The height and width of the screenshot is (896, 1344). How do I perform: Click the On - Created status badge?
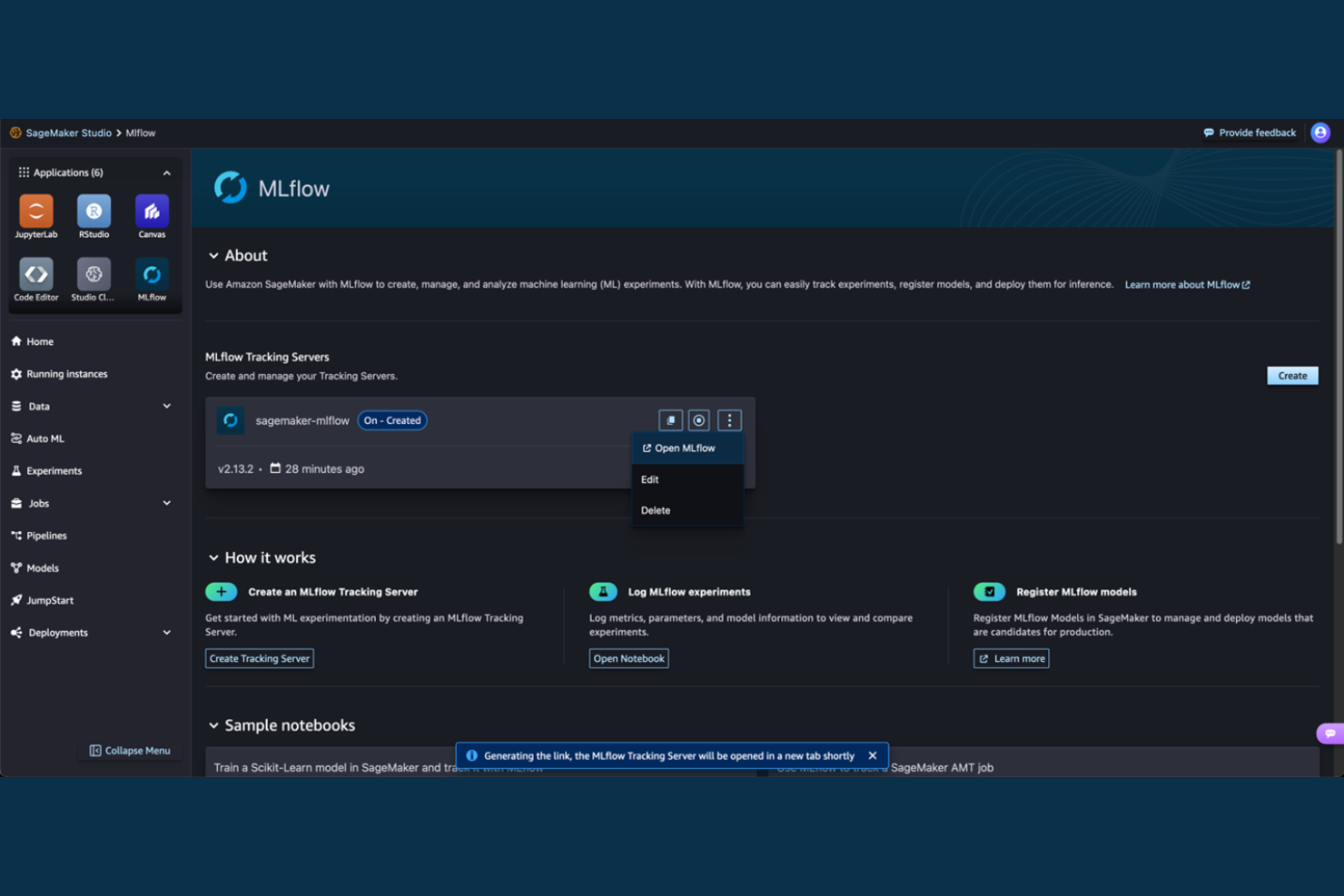pos(392,420)
